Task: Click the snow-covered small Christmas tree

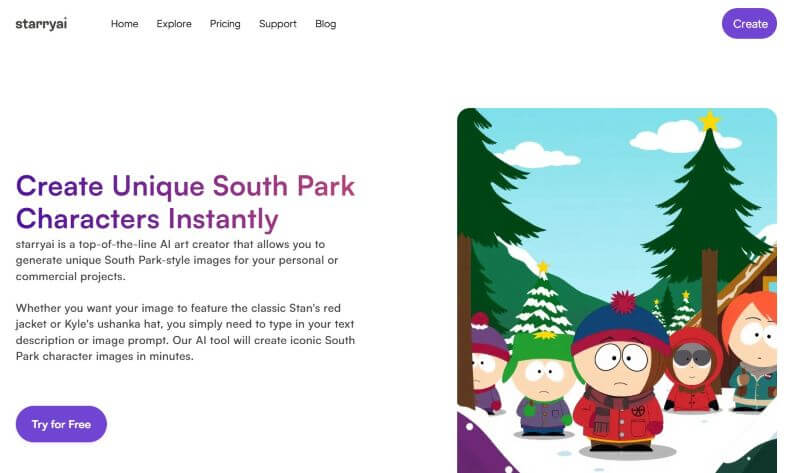Action: click(542, 304)
